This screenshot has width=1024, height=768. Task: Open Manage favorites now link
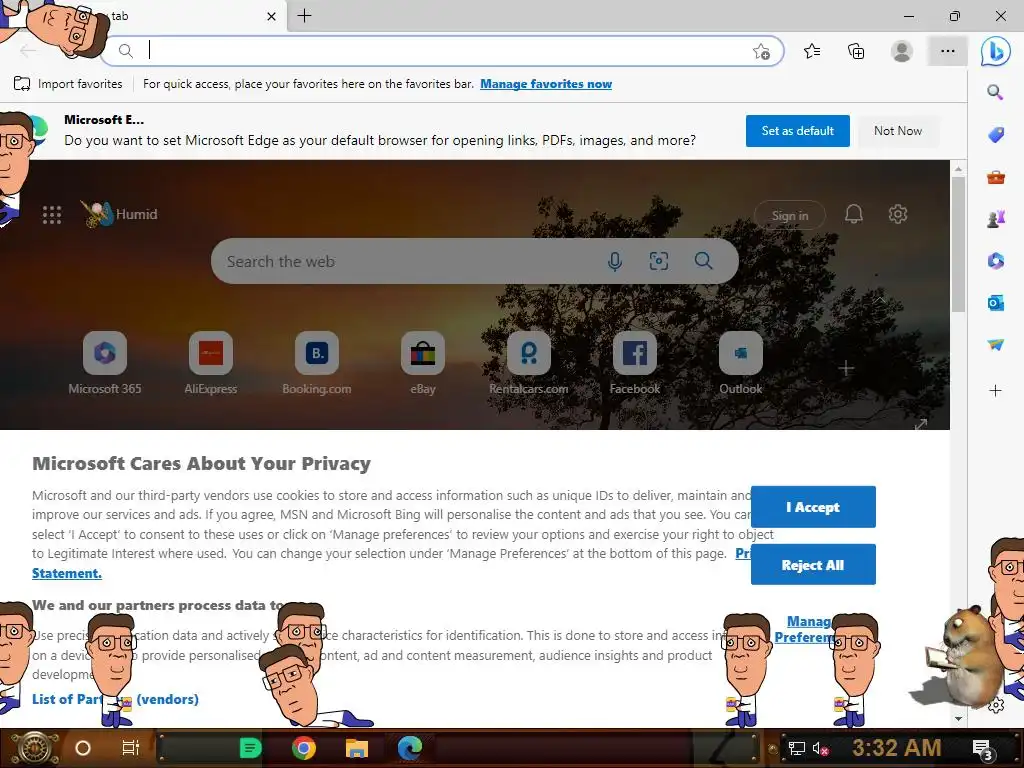click(x=546, y=84)
